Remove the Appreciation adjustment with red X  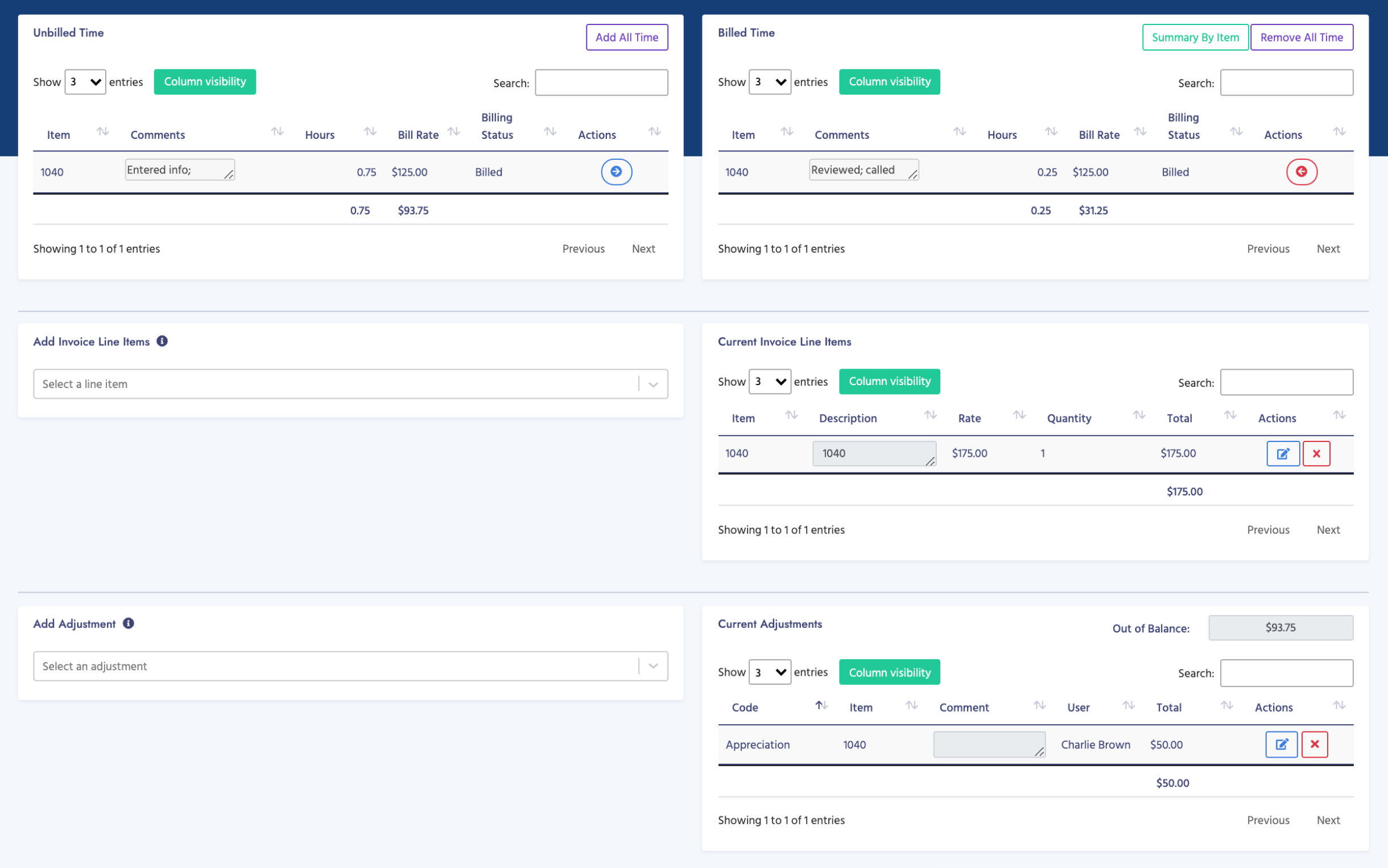pyautogui.click(x=1315, y=744)
